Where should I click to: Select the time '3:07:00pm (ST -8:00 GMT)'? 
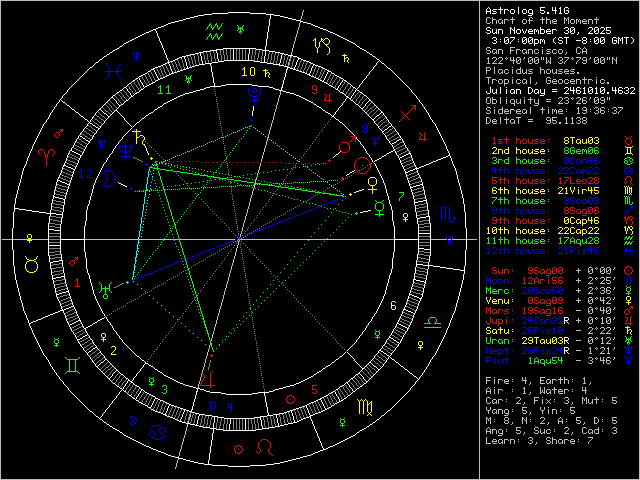coord(563,41)
